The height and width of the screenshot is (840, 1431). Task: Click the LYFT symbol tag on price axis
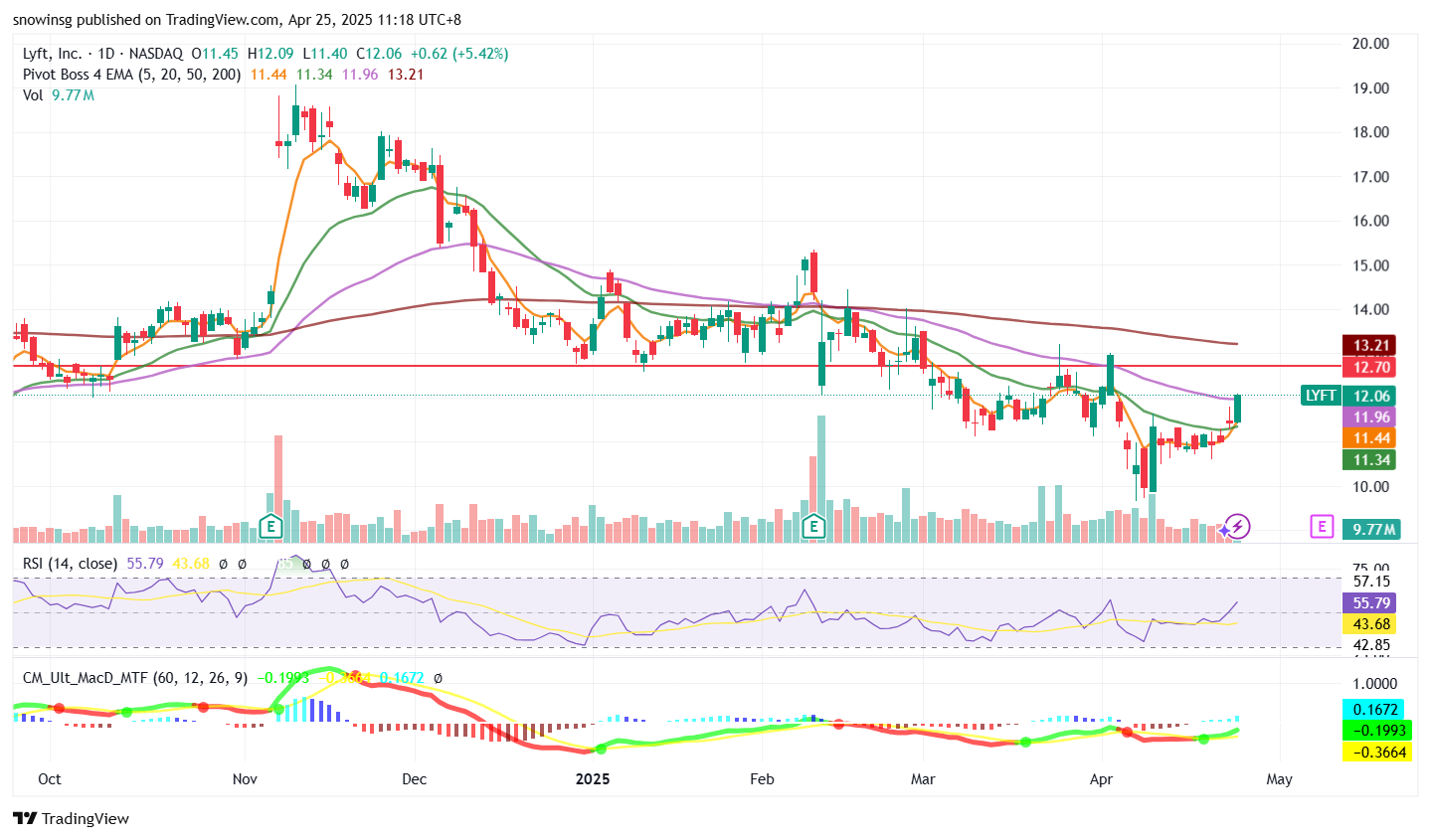tap(1320, 396)
